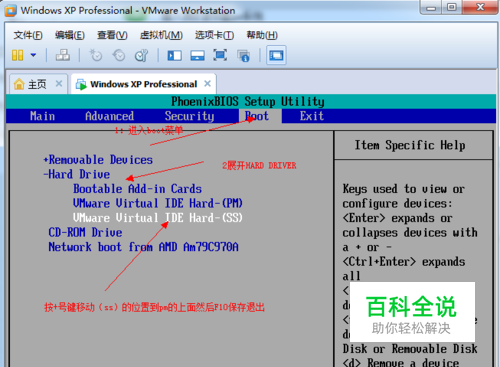Revert to snapshot using the clock-arrow icon
500x367 pixels.
(x=119, y=55)
